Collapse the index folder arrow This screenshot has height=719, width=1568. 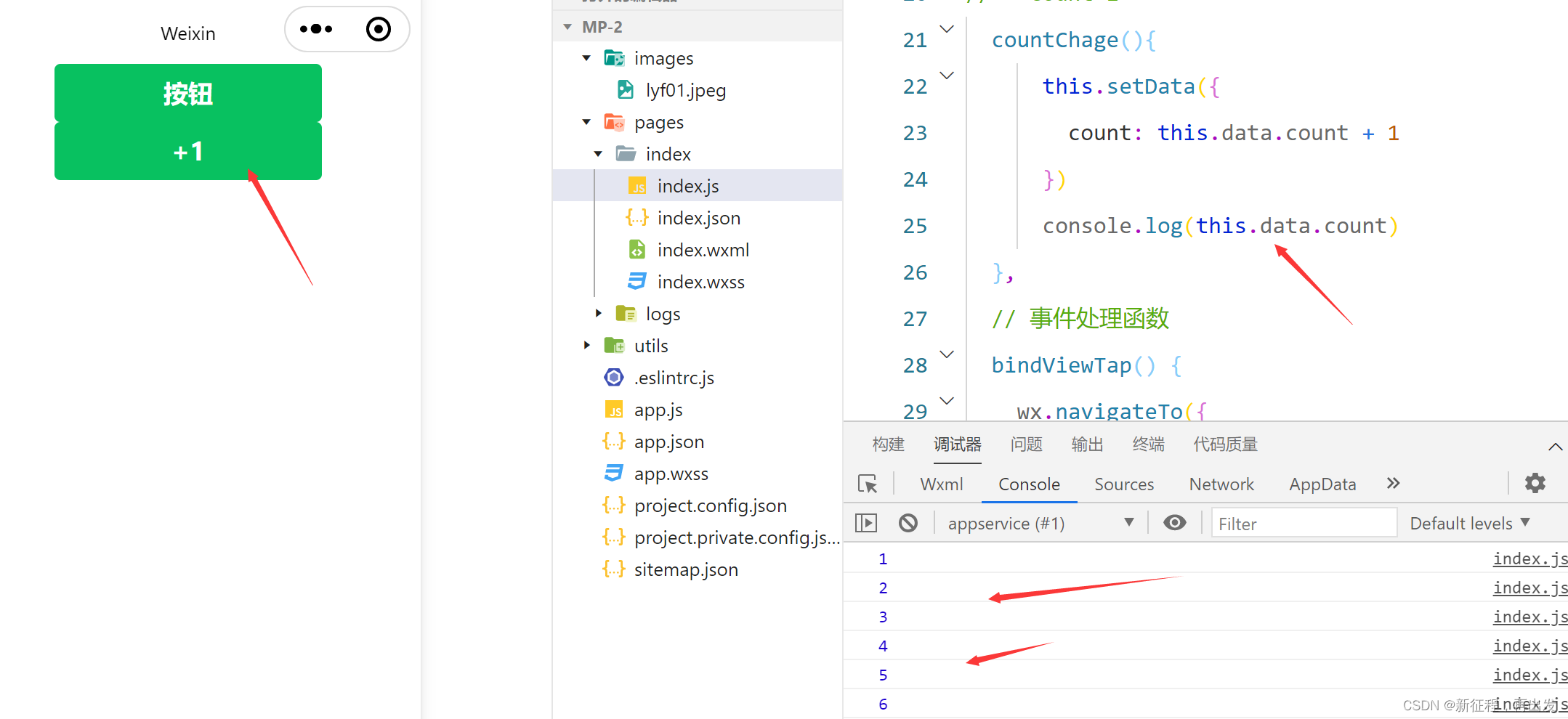(x=598, y=154)
